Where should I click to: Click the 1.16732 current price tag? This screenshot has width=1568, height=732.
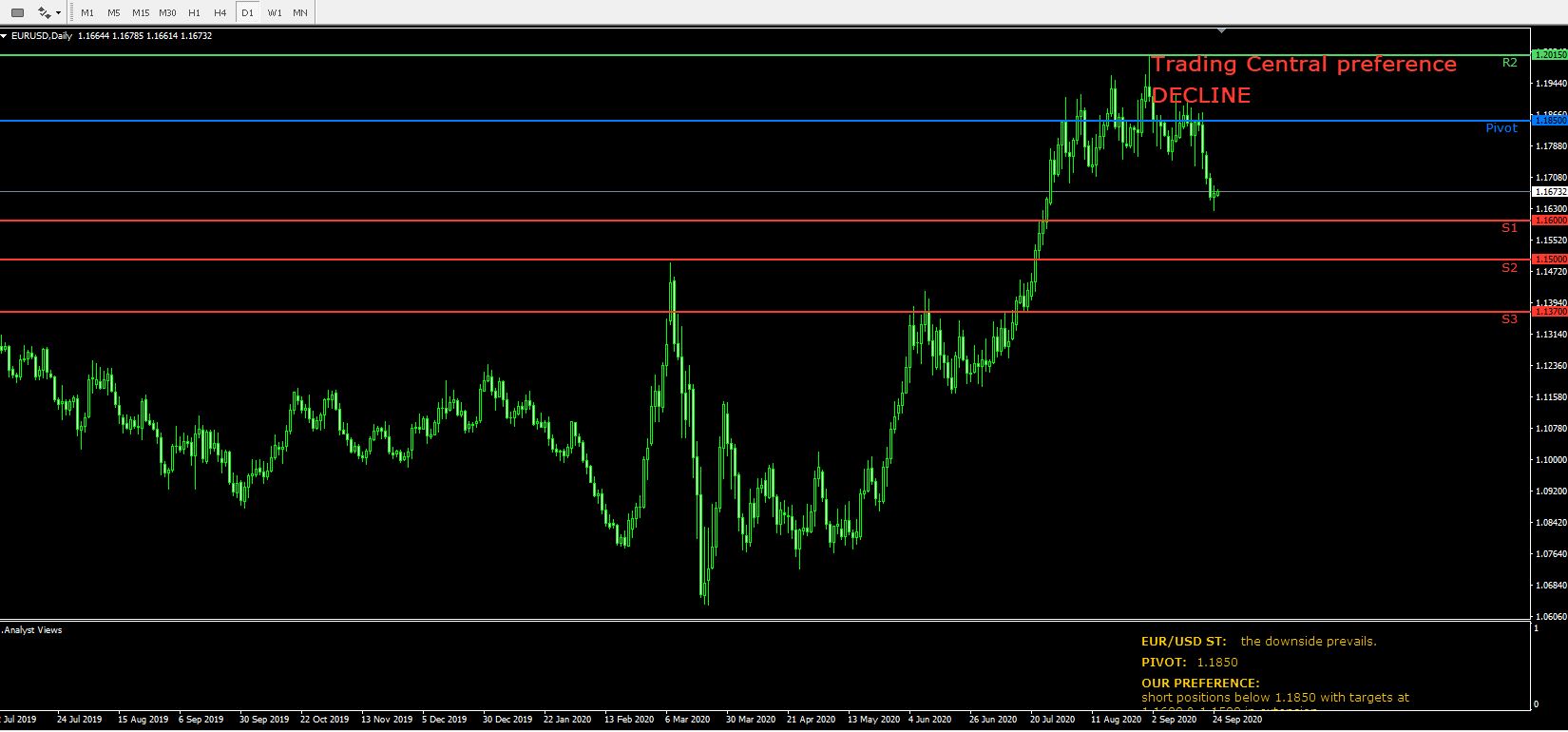(1550, 192)
